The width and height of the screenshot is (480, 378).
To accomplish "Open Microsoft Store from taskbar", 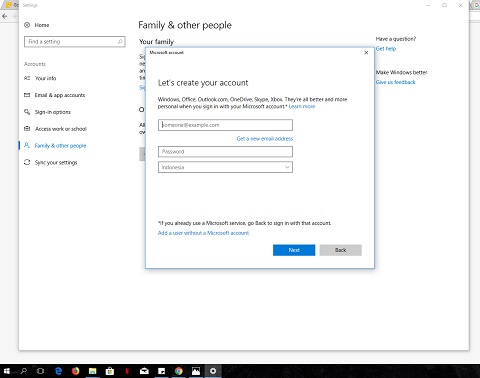I will [x=110, y=371].
